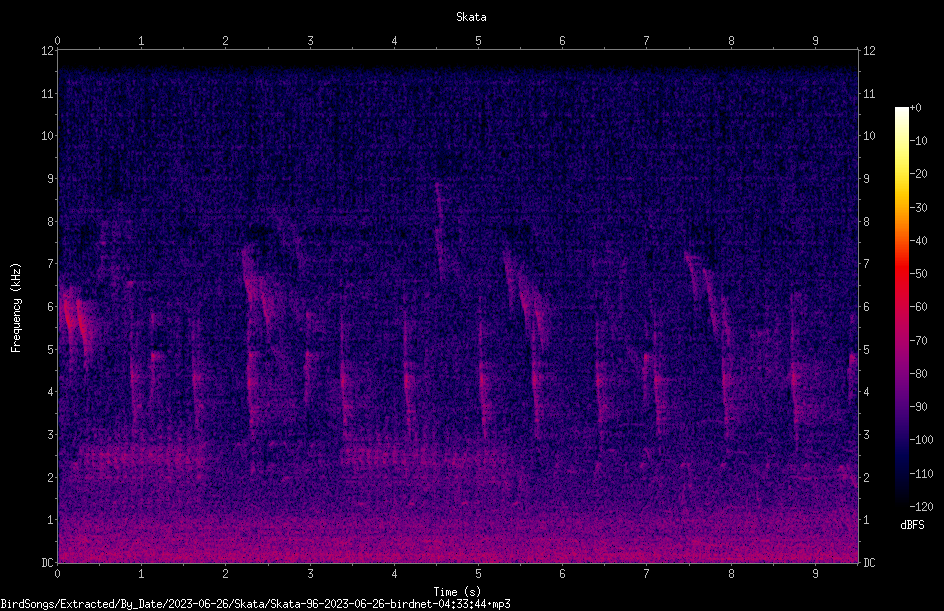Click the left-axis '12' kHz tick label

coord(48,51)
